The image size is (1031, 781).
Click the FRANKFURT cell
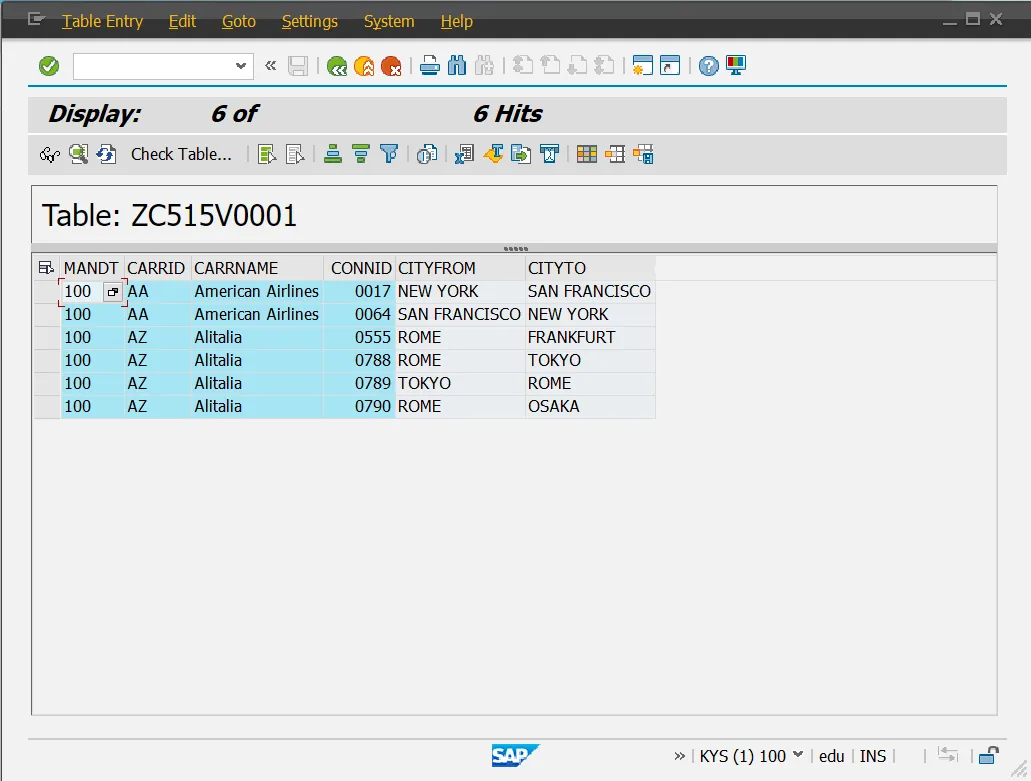[x=590, y=337]
